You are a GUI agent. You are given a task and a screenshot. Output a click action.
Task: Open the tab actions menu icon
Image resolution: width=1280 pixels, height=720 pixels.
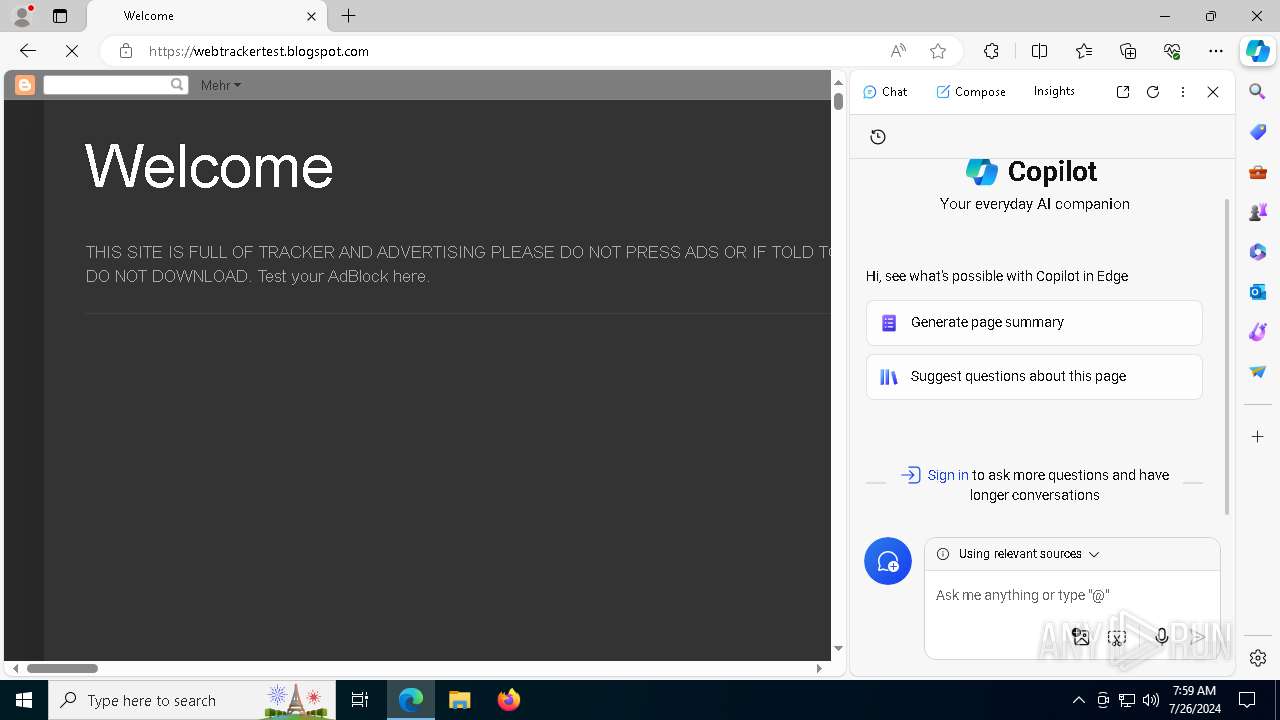click(60, 16)
